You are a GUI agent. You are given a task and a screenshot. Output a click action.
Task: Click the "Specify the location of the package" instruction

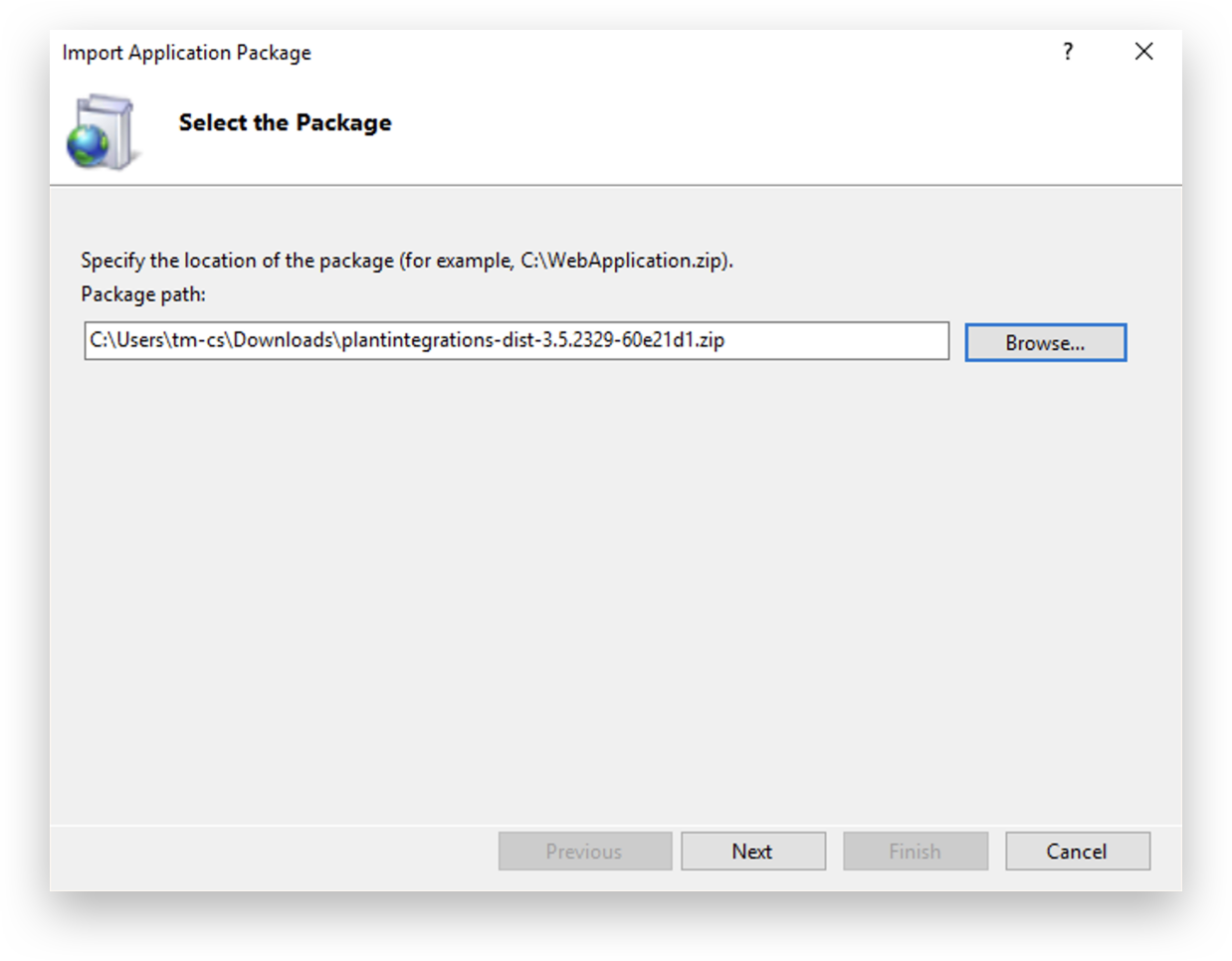coord(237,261)
